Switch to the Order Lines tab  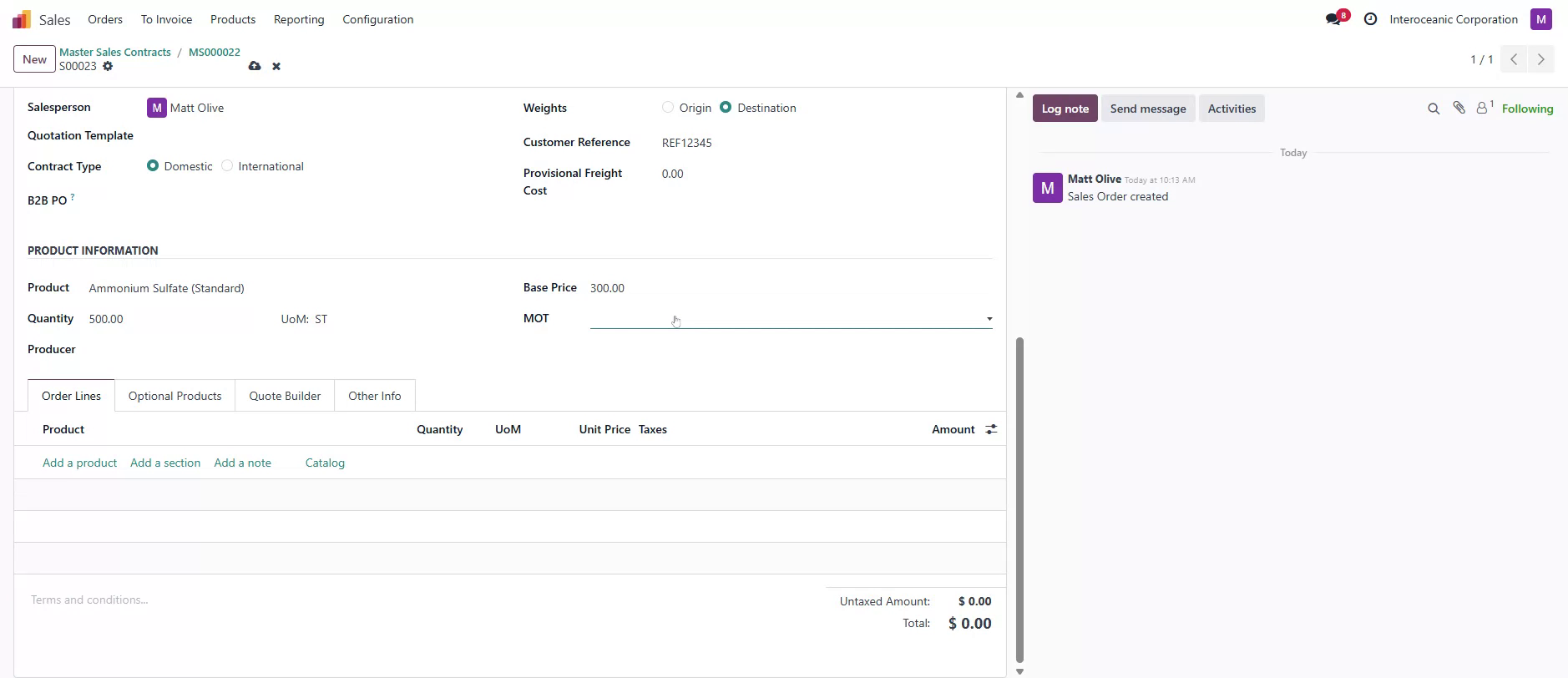[71, 396]
